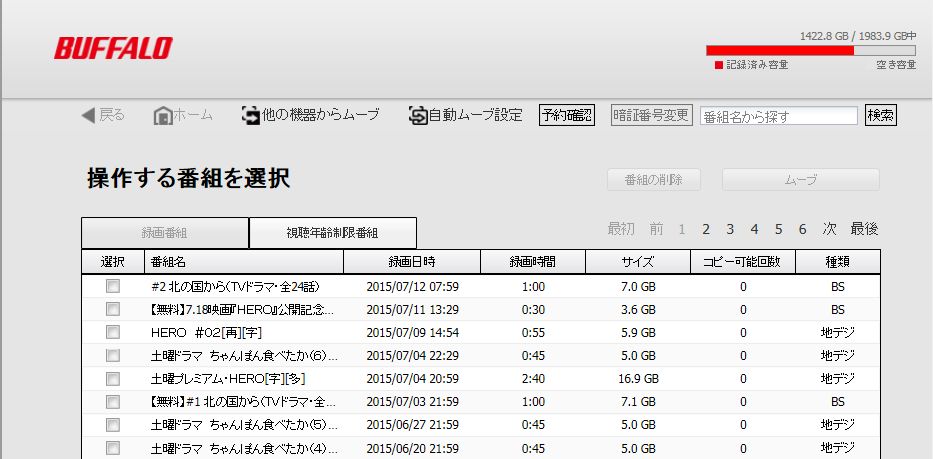
Task: Click the サイズ column header
Action: pyautogui.click(x=638, y=261)
